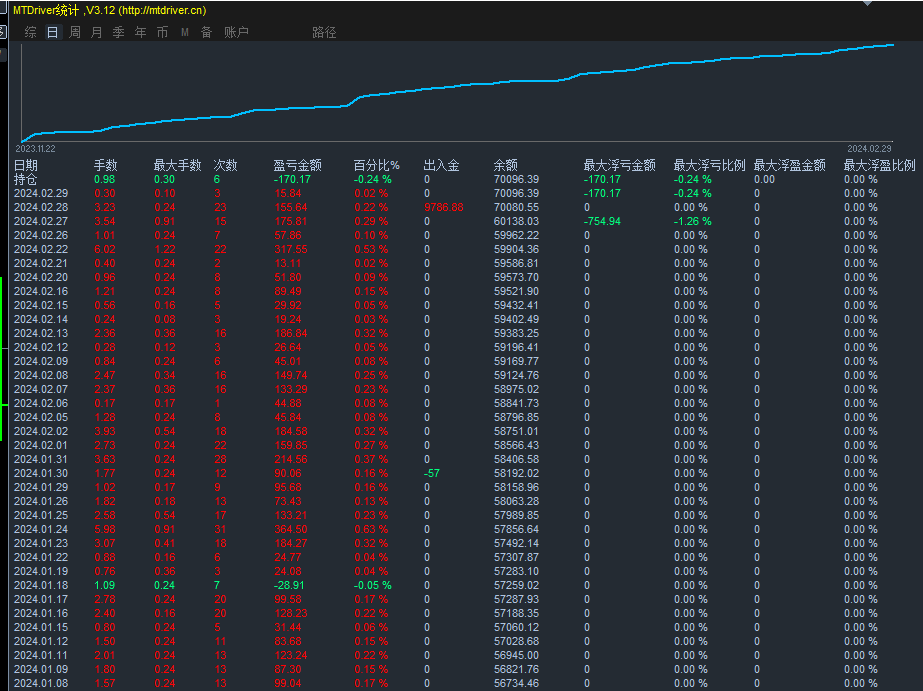Select the 2024.02.28 row

point(41,207)
